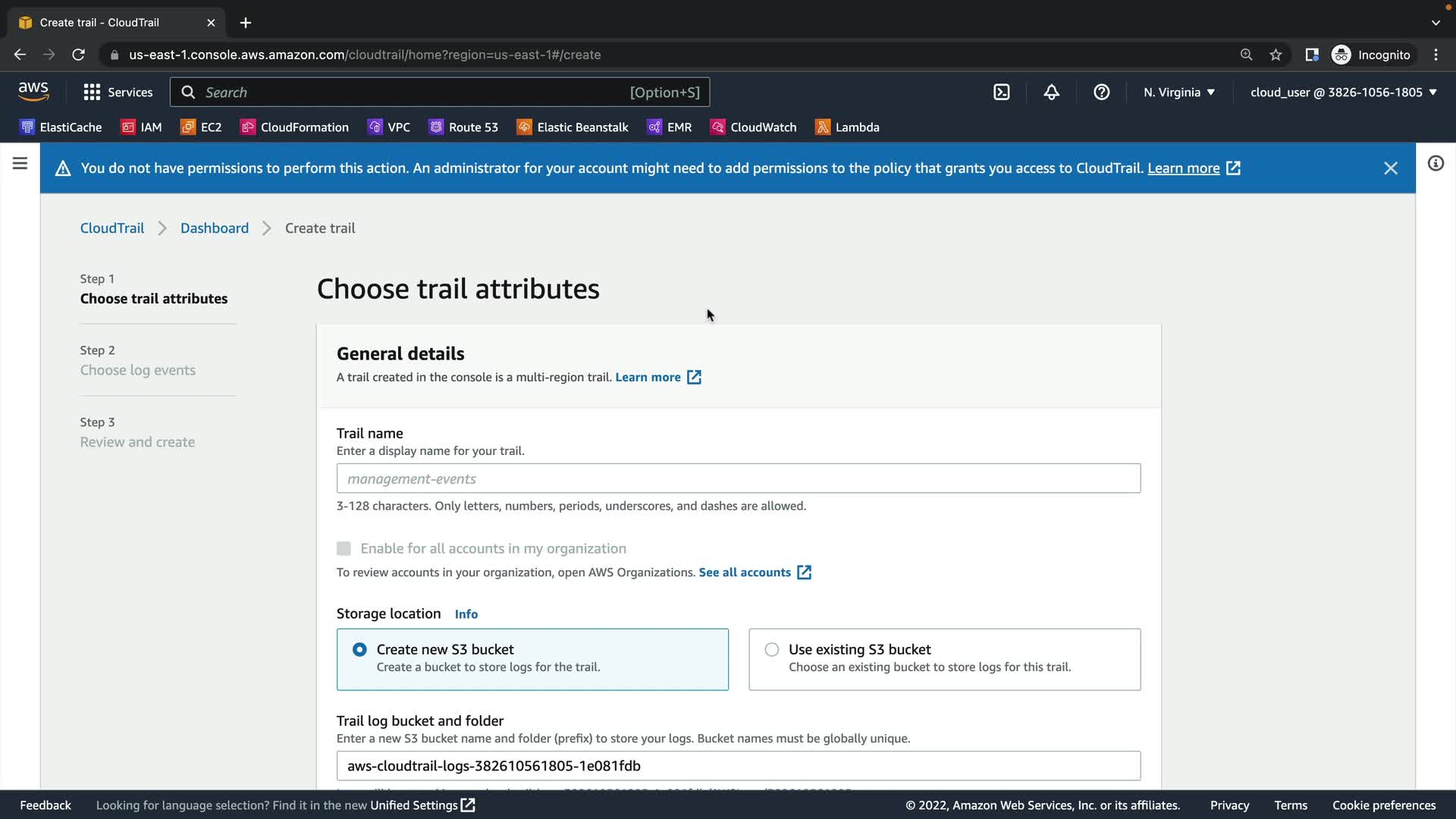The height and width of the screenshot is (819, 1456).
Task: Open the info panel icon at right
Action: click(x=1436, y=164)
